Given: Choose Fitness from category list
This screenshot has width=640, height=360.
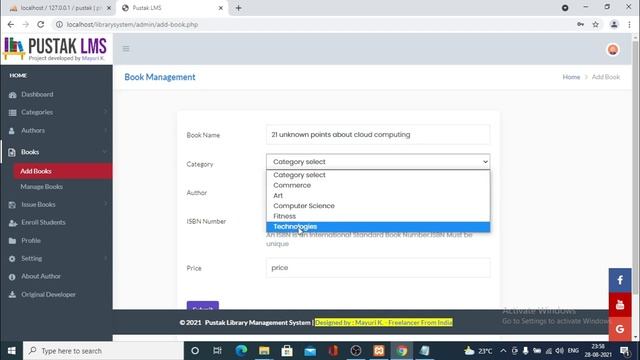Looking at the screenshot, I should pyautogui.click(x=378, y=216).
